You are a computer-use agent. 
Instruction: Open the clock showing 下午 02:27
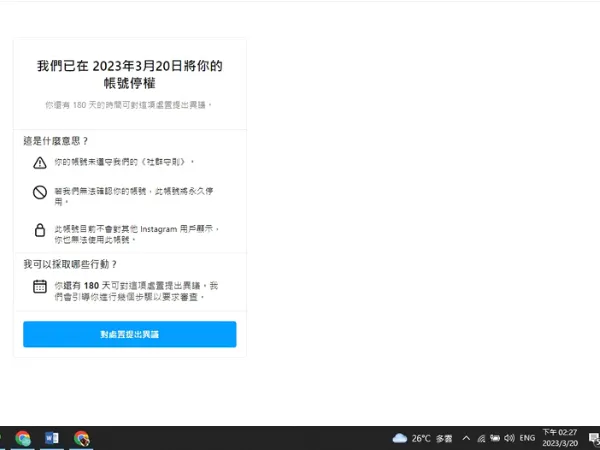coord(559,438)
